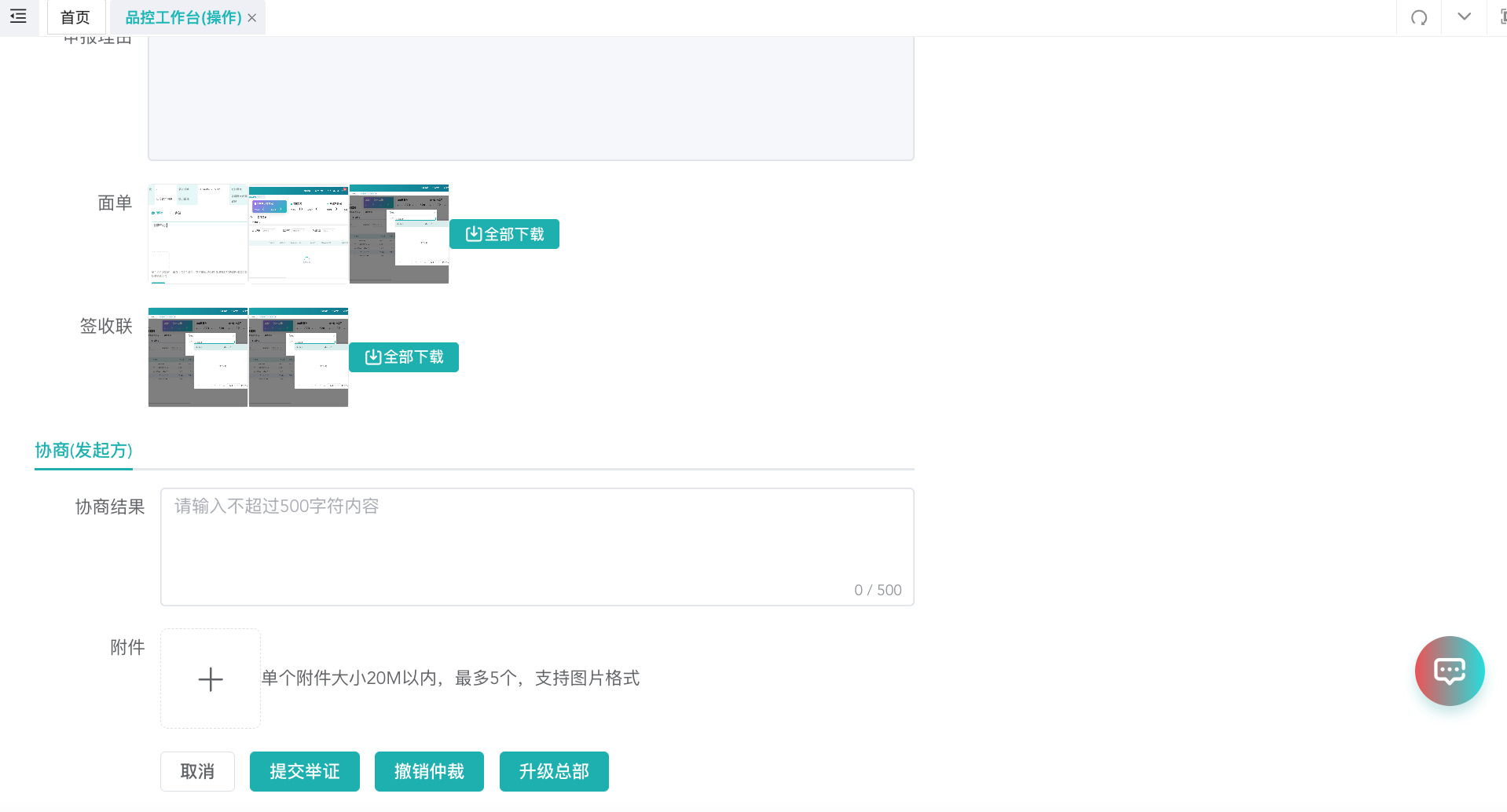Screen dimensions: 1507x812
Task: Click the 撤销仲裁 button
Action: click(429, 771)
